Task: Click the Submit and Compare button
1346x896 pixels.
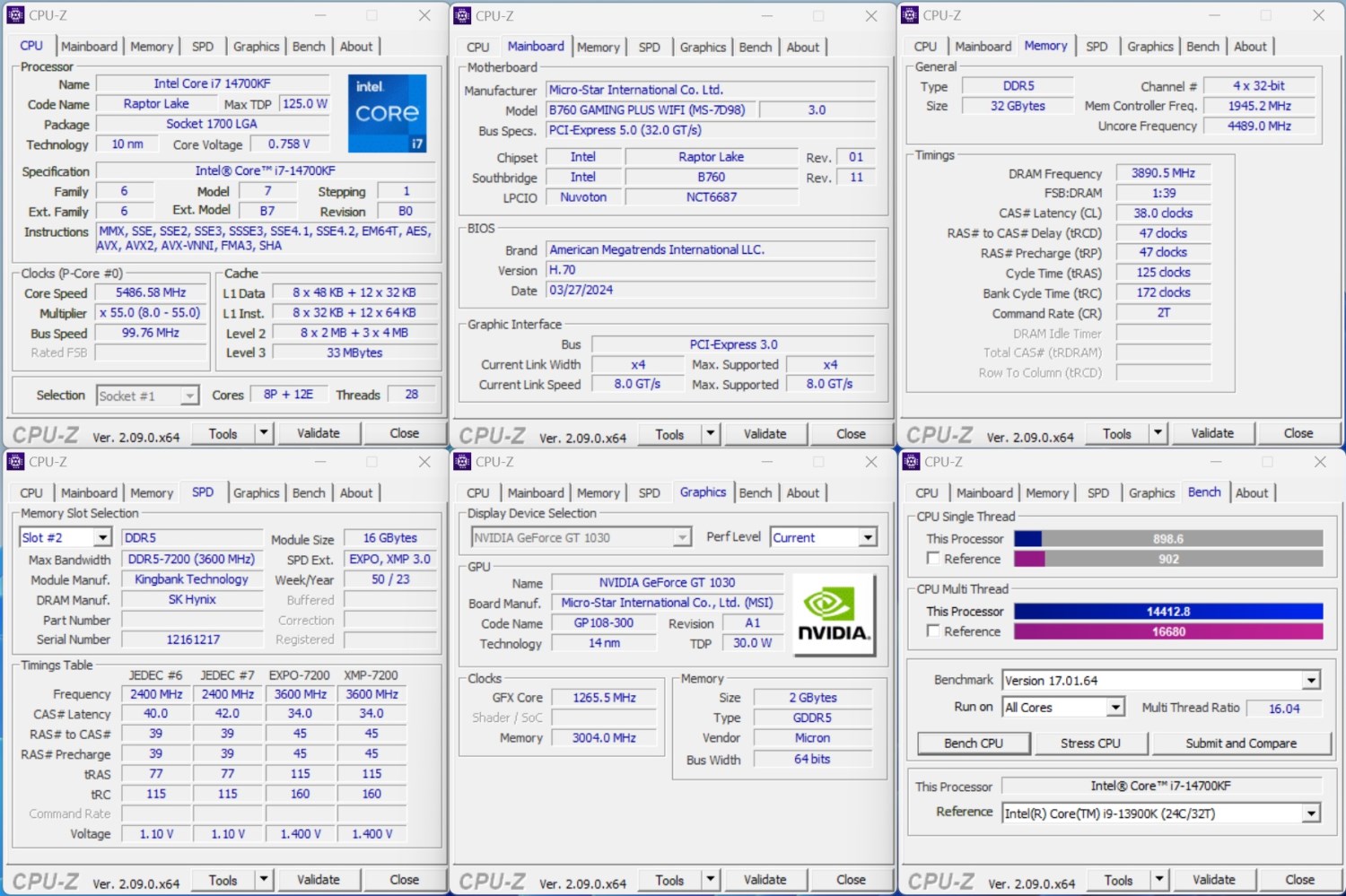Action: pyautogui.click(x=1240, y=744)
